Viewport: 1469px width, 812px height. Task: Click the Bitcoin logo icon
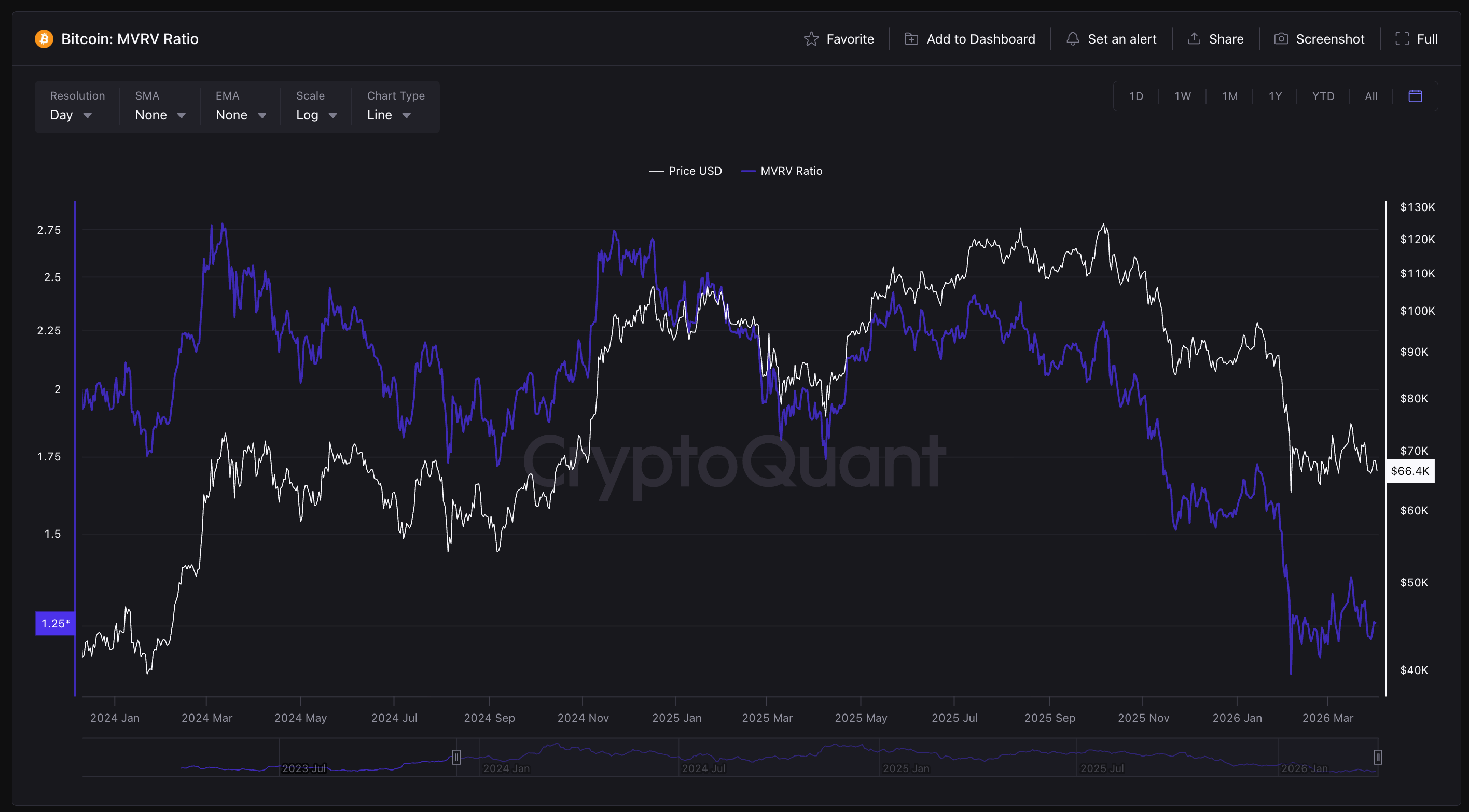point(44,39)
